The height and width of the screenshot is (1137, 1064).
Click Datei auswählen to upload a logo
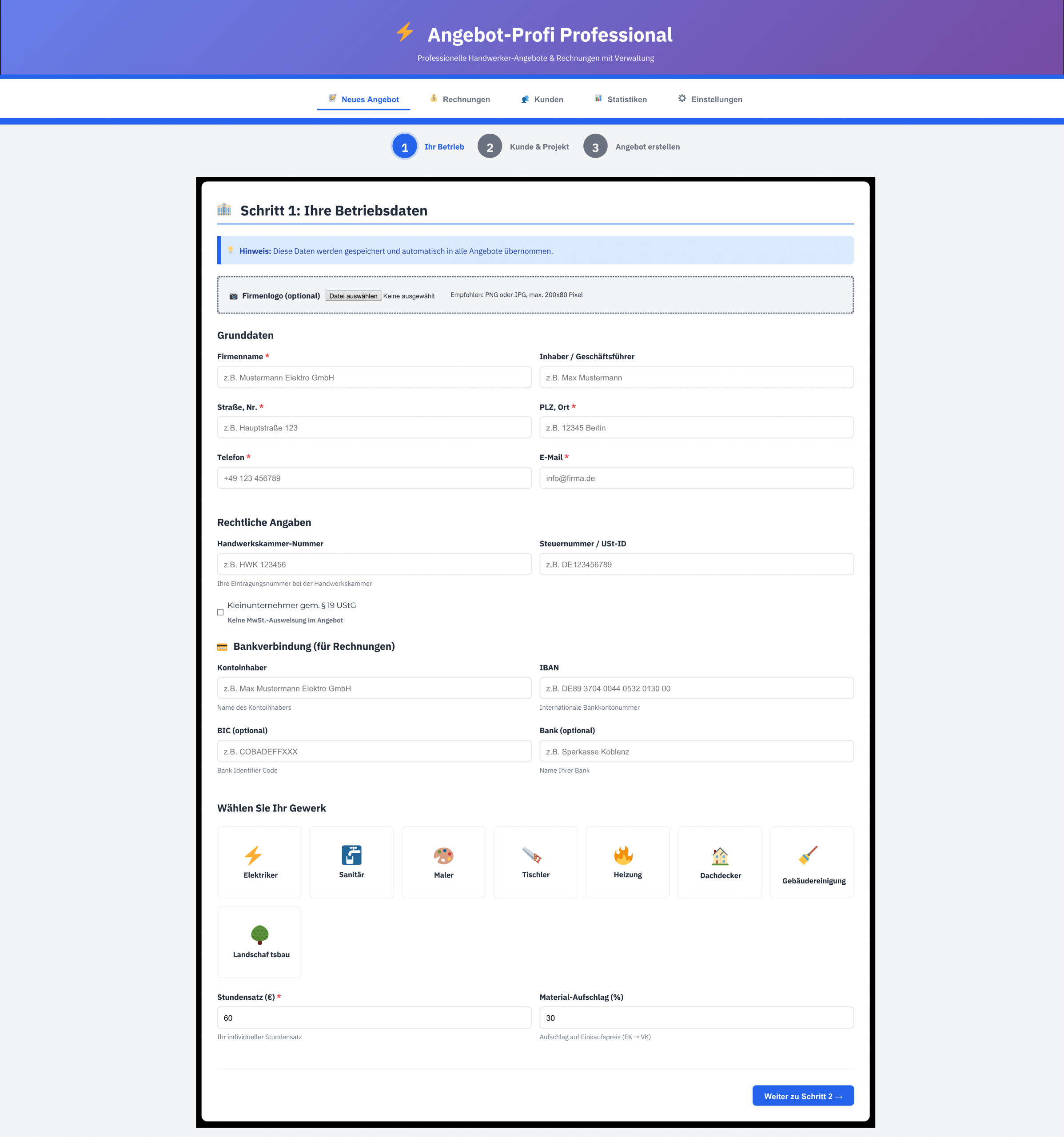pyautogui.click(x=353, y=295)
